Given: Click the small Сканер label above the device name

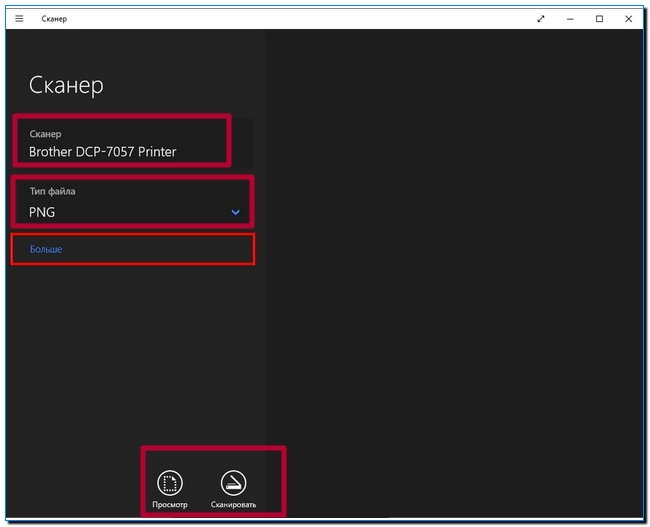Looking at the screenshot, I should [x=45, y=133].
